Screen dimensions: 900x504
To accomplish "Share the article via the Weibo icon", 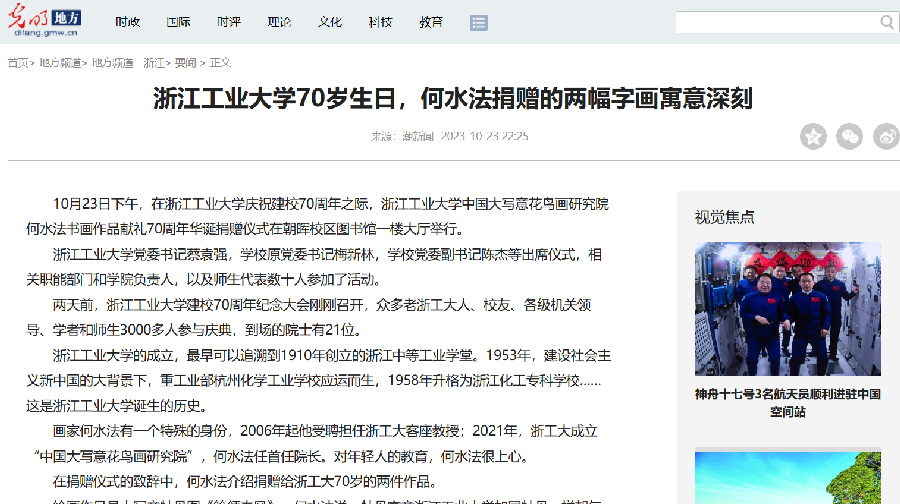I will click(x=886, y=136).
